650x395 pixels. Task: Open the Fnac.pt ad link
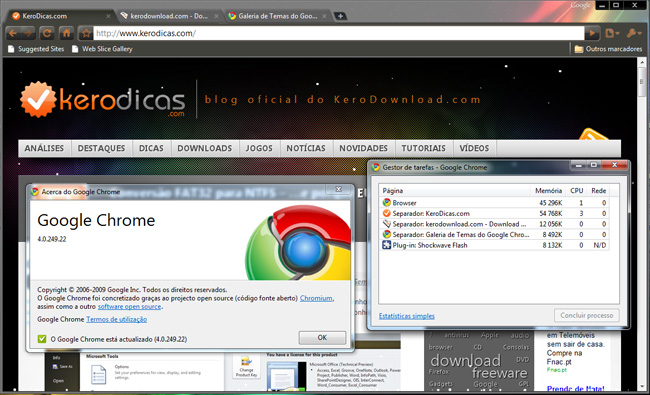pyautogui.click(x=558, y=369)
